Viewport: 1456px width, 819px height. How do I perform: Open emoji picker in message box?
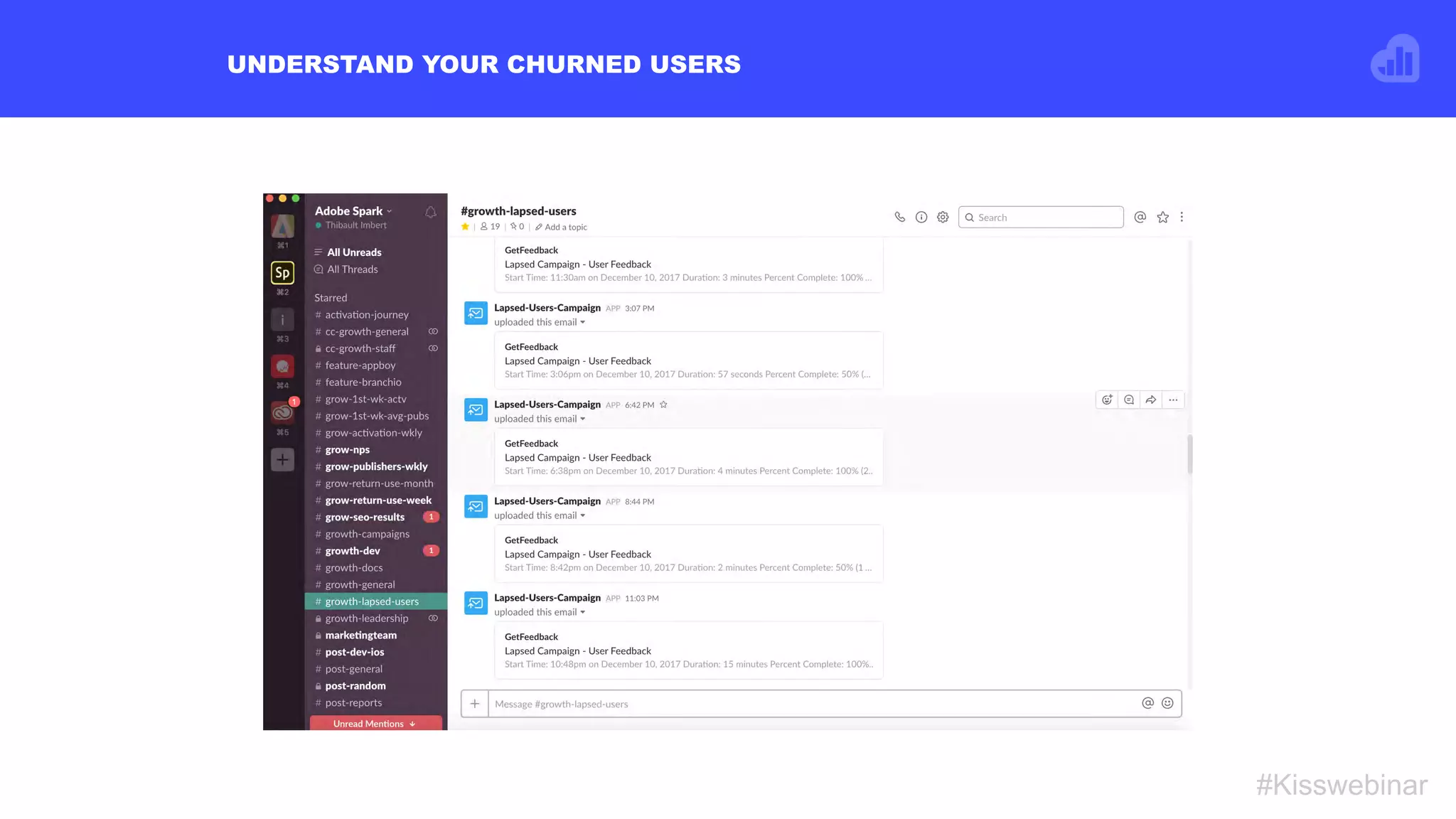click(x=1167, y=703)
